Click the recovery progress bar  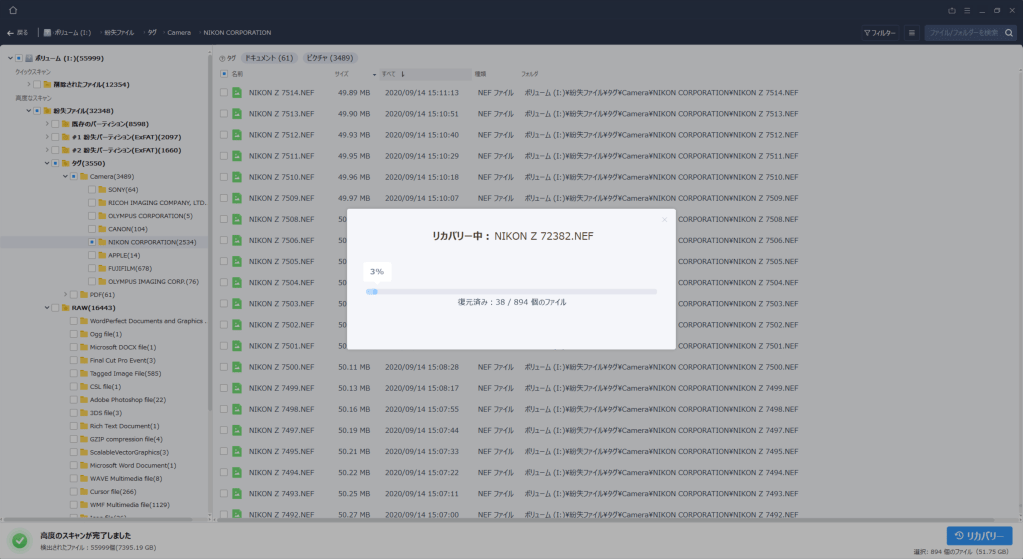511,291
